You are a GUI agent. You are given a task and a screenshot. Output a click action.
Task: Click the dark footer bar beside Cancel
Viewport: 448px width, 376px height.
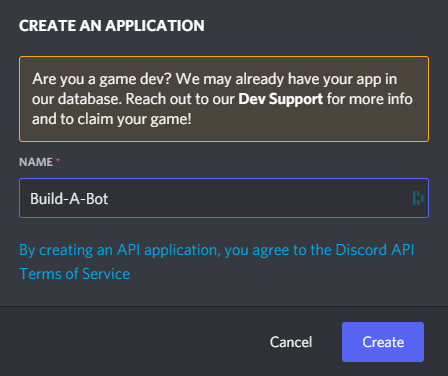coord(133,342)
